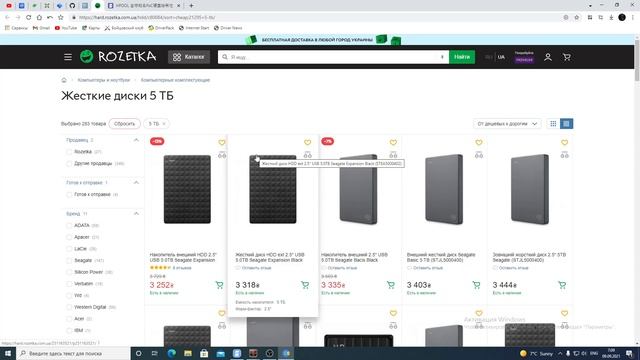
Task: Collapse the Готов к отправке section
Action: pos(136,182)
